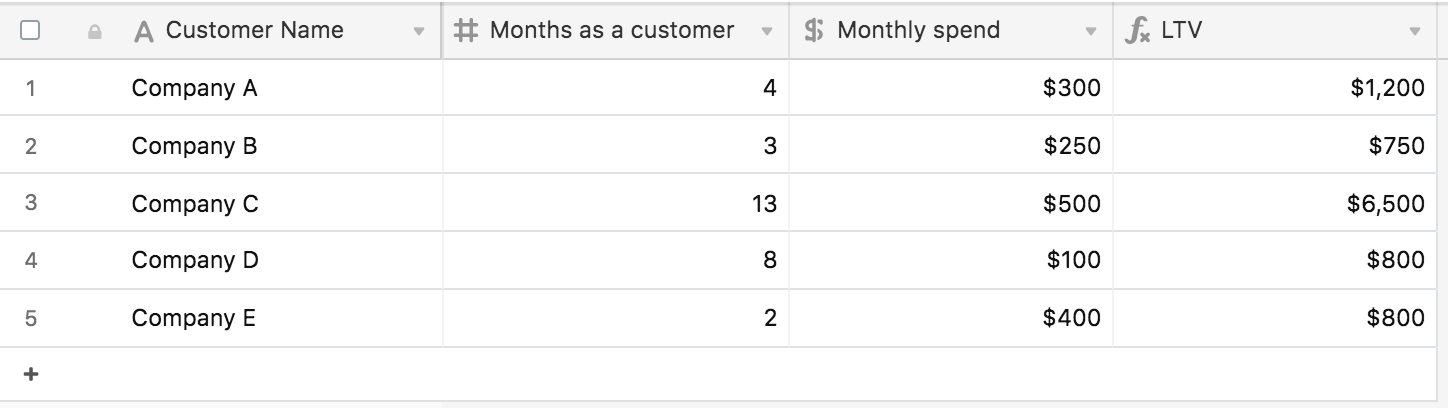Select the Company A name cell
1448x408 pixels.
pos(194,88)
